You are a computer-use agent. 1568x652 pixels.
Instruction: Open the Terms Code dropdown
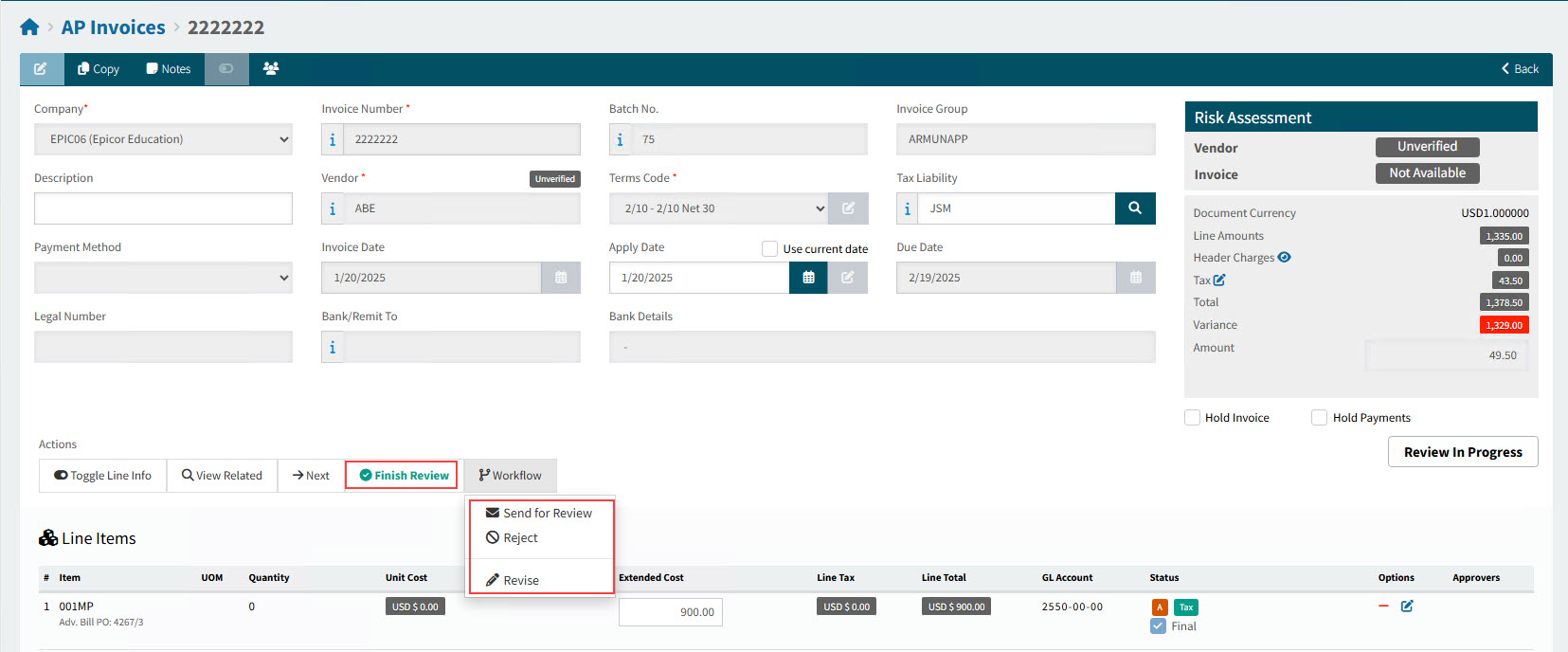click(719, 208)
